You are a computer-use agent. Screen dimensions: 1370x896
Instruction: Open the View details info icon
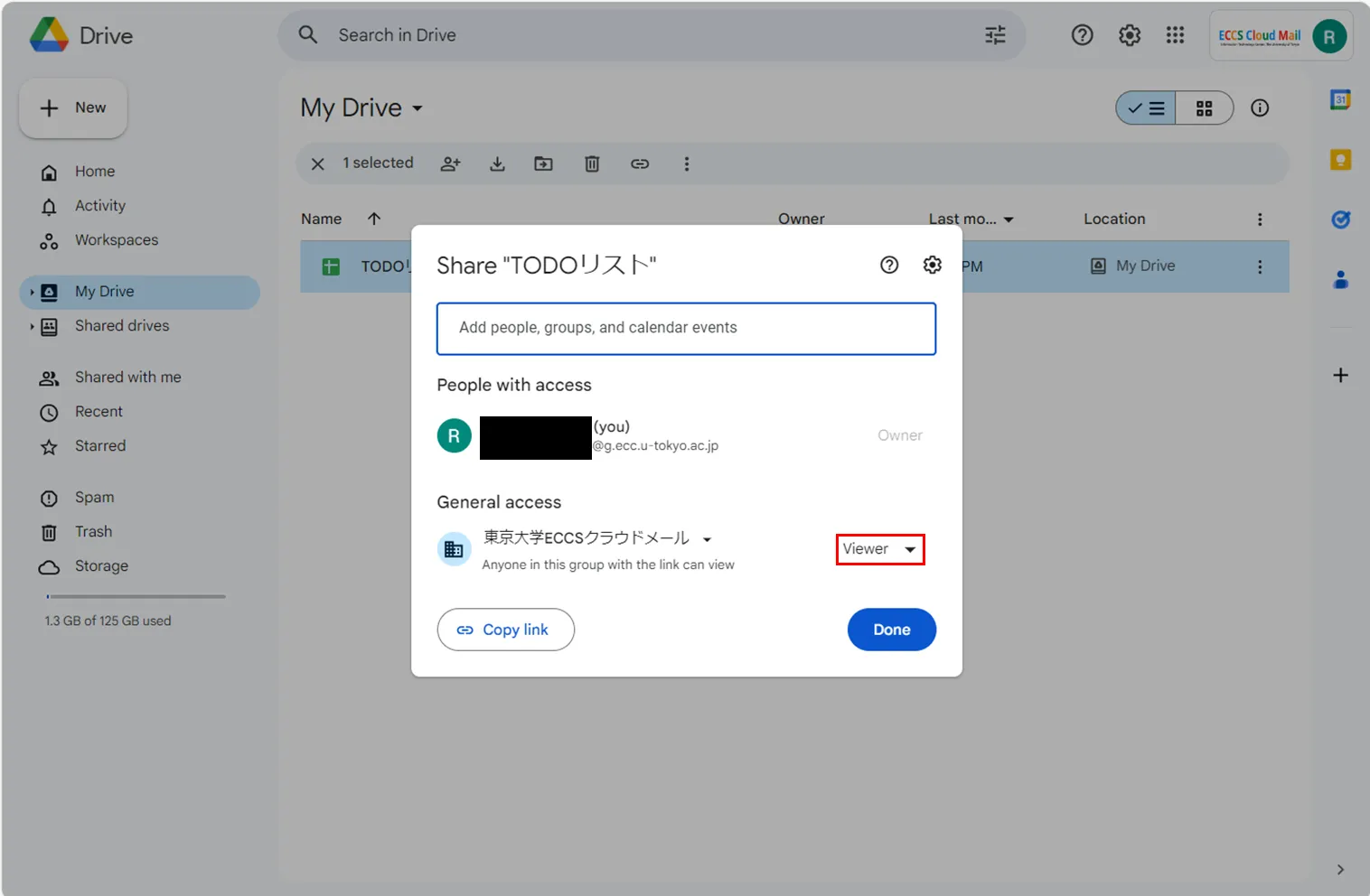click(x=1260, y=108)
